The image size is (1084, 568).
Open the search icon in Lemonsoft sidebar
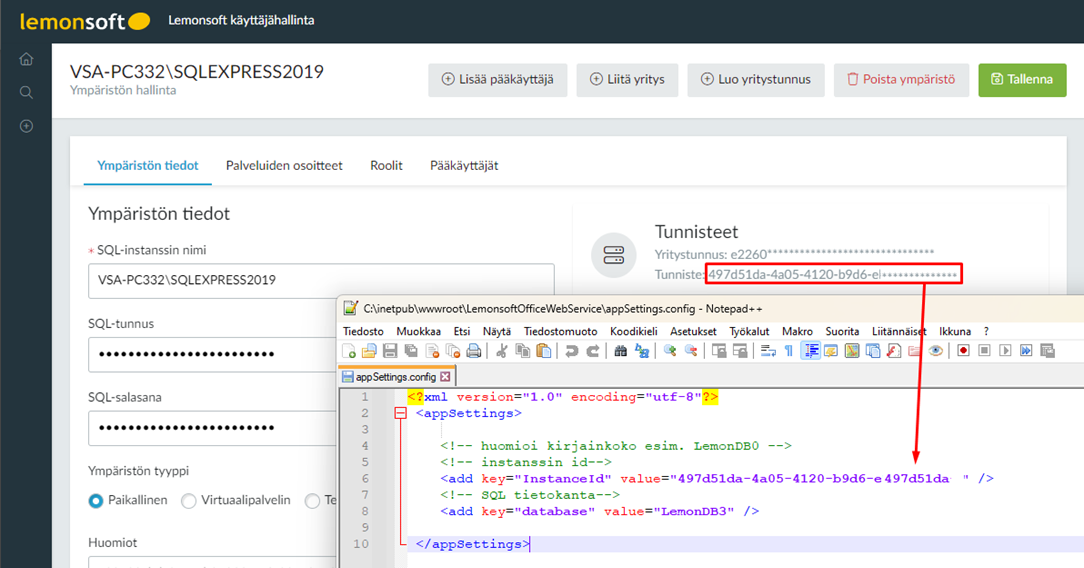point(26,93)
